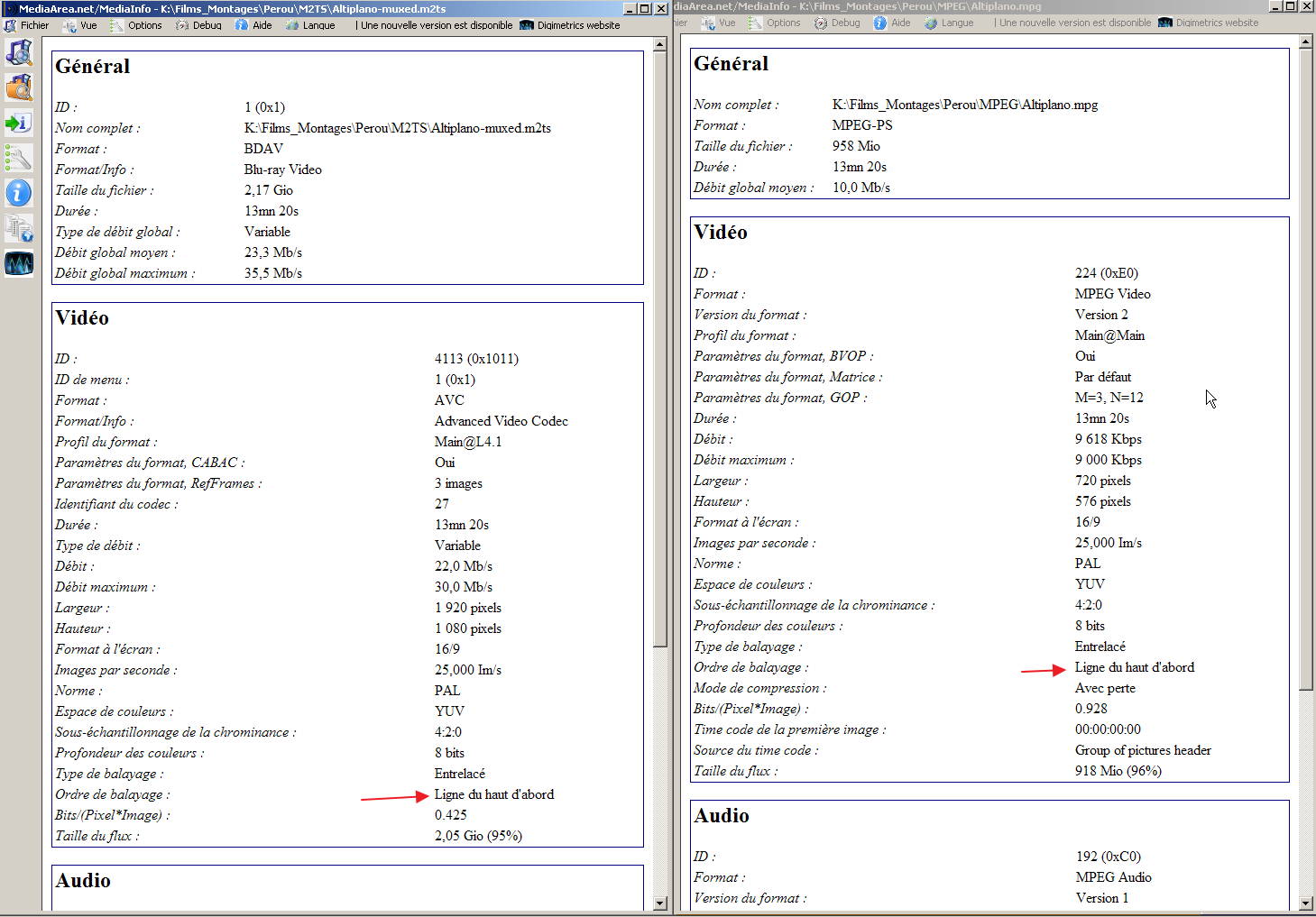
Task: Click the '23,3 Mb/s' average bitrate value
Action: (273, 252)
